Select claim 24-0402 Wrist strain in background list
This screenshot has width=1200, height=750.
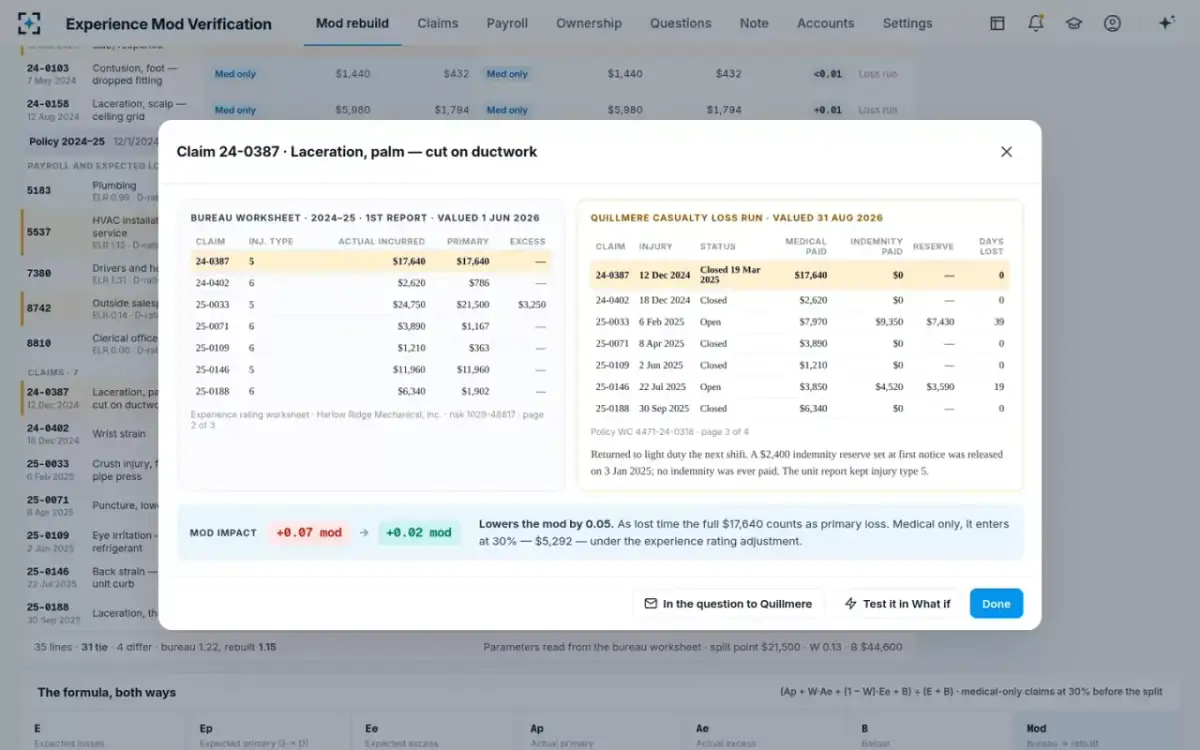[x=90, y=434]
